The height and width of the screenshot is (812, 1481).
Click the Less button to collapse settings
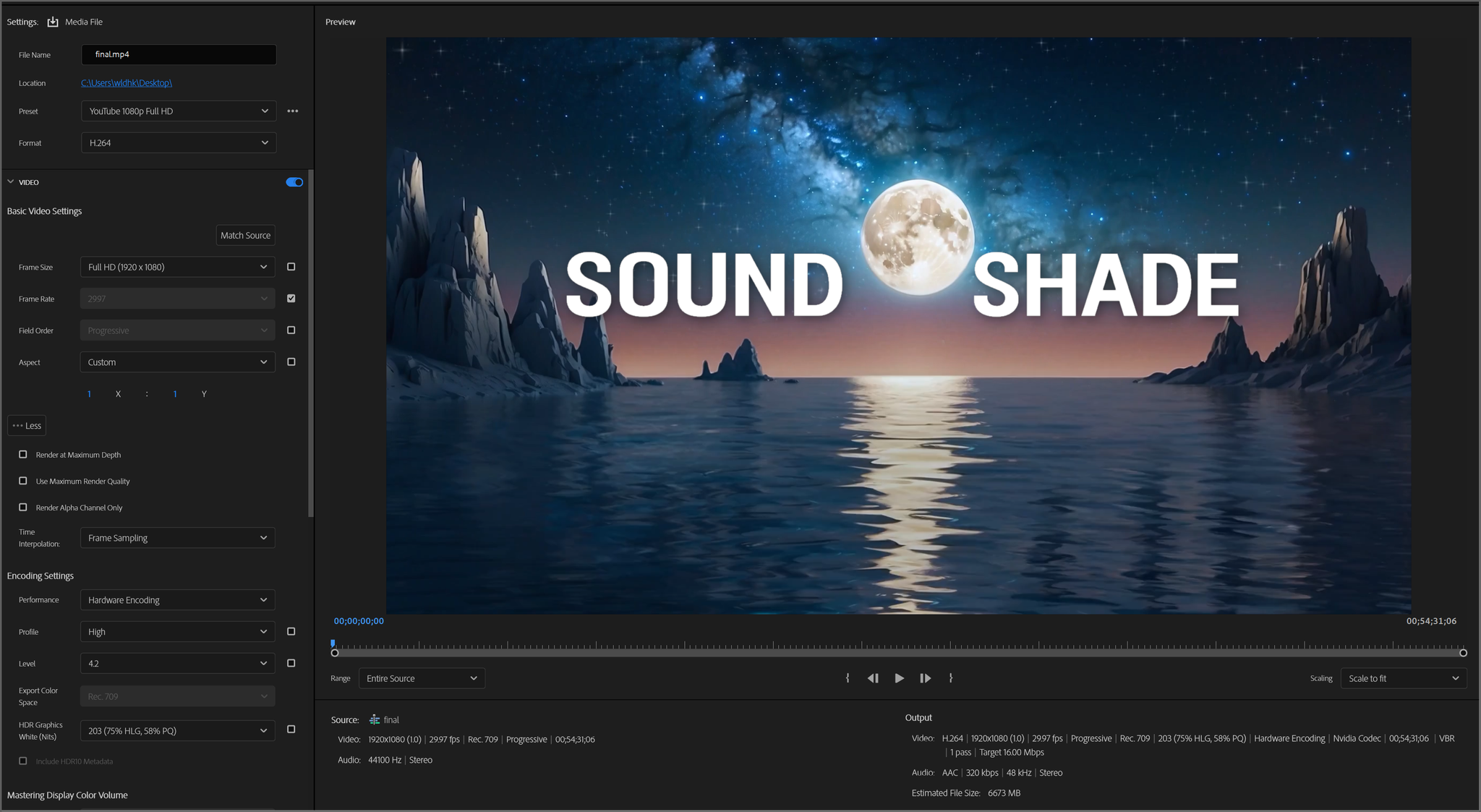click(x=27, y=426)
